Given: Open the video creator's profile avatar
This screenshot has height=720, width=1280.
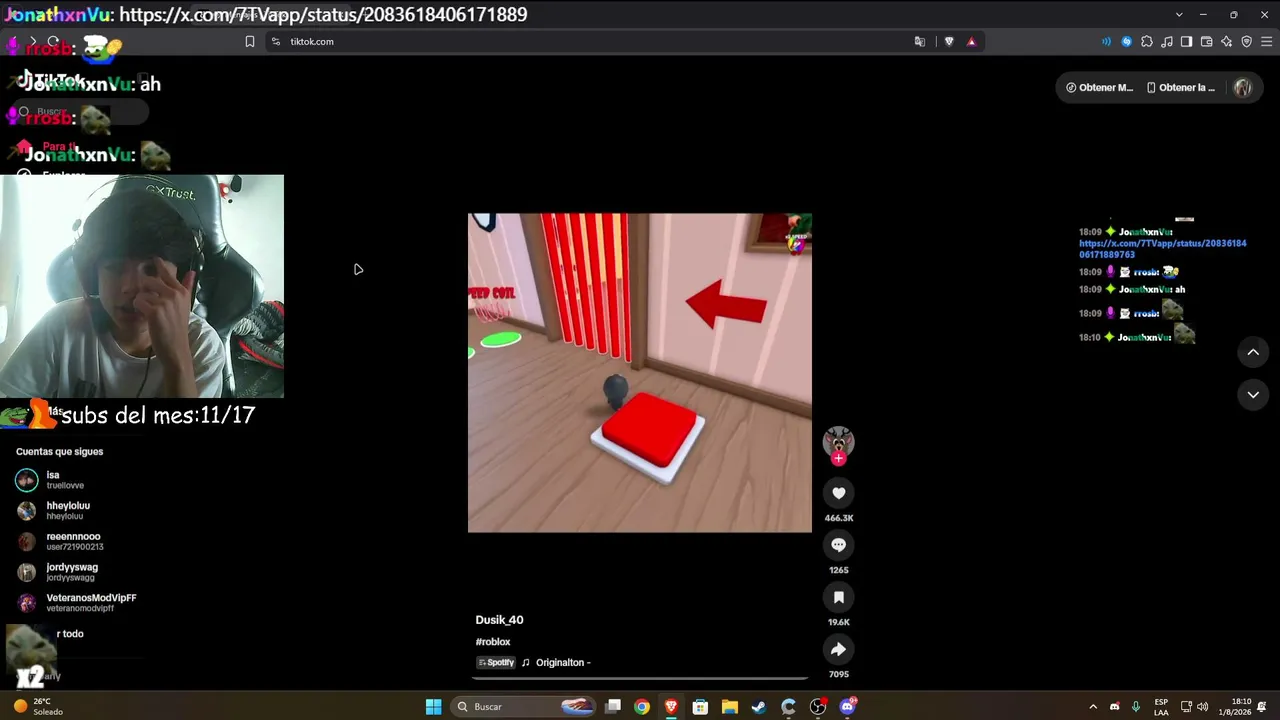Looking at the screenshot, I should pyautogui.click(x=838, y=441).
